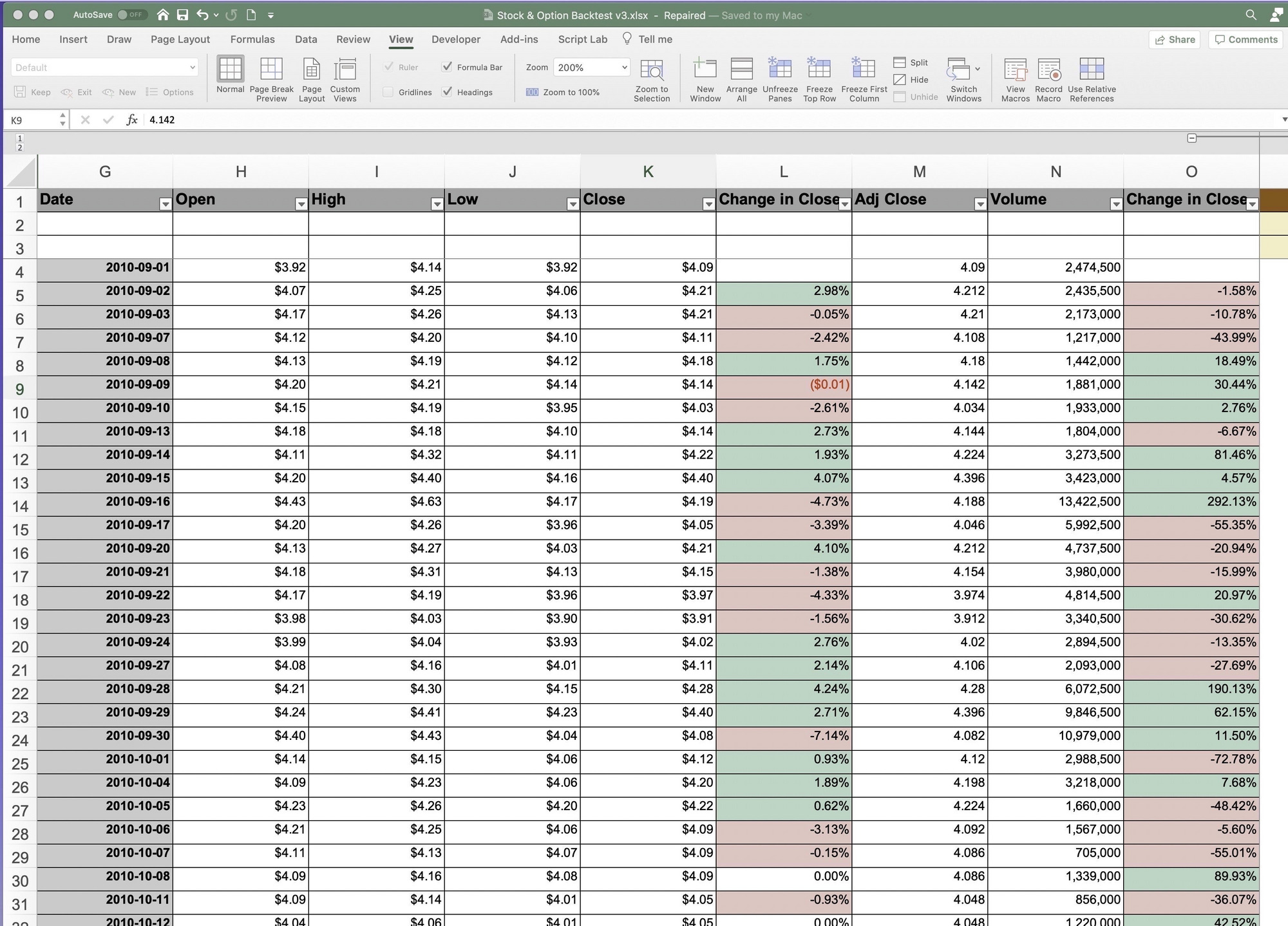Screen dimensions: 1288x926
Task: Arrange All windows
Action: [x=741, y=79]
